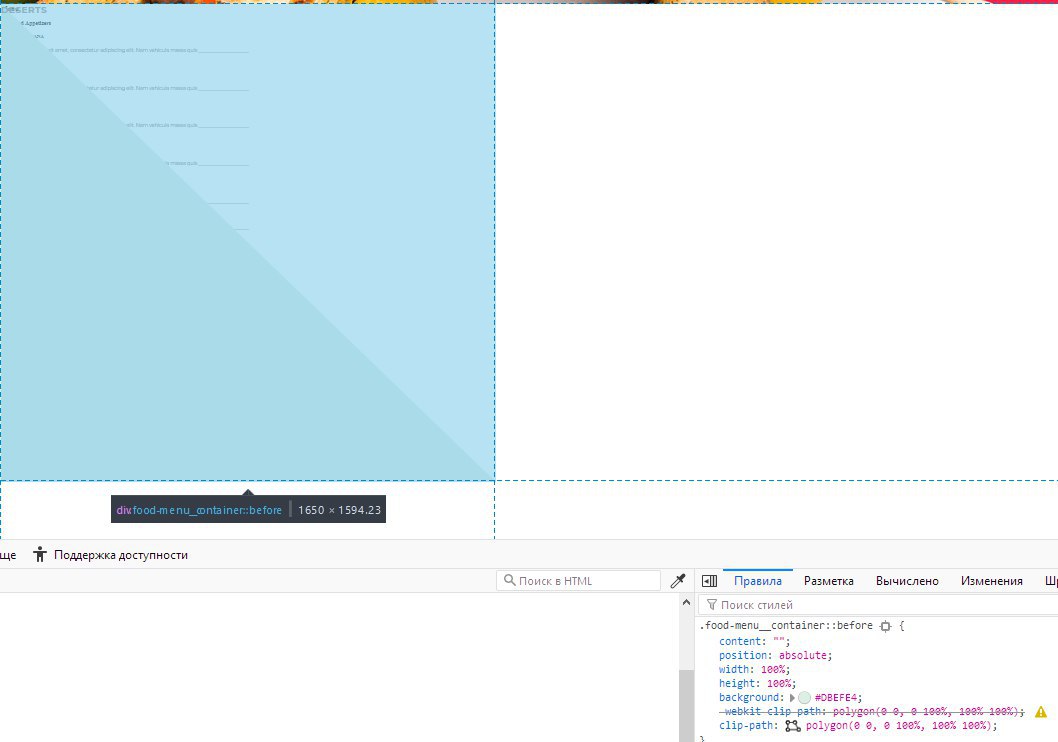Image resolution: width=1058 pixels, height=742 pixels.
Task: Edit the width value 100%
Action: (x=773, y=670)
